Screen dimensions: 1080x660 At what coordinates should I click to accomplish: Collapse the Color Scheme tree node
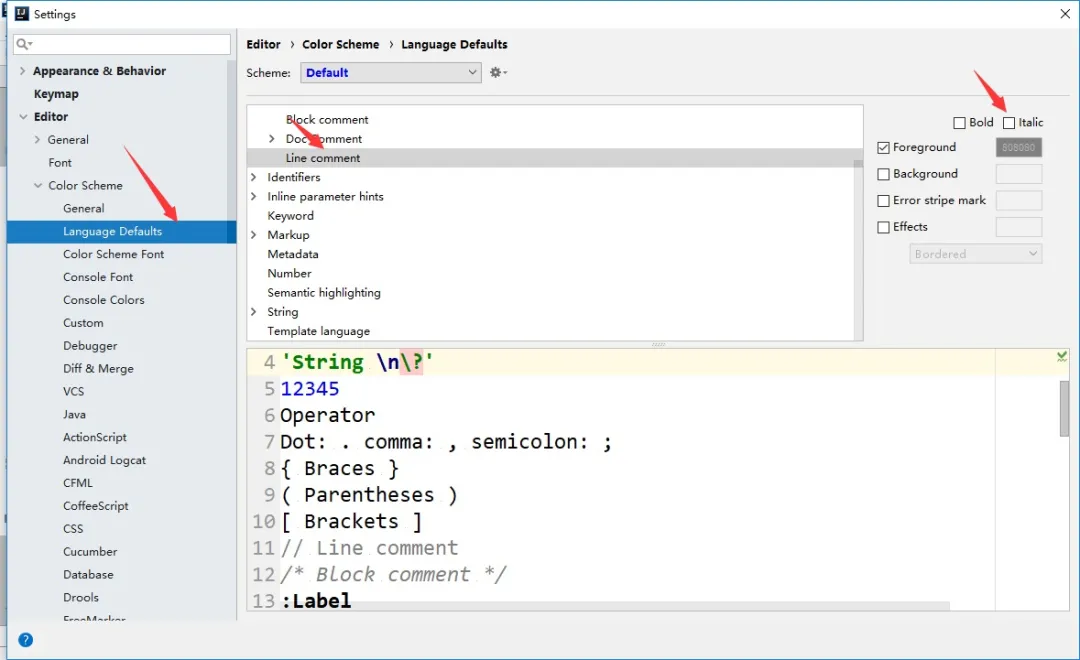(x=38, y=186)
